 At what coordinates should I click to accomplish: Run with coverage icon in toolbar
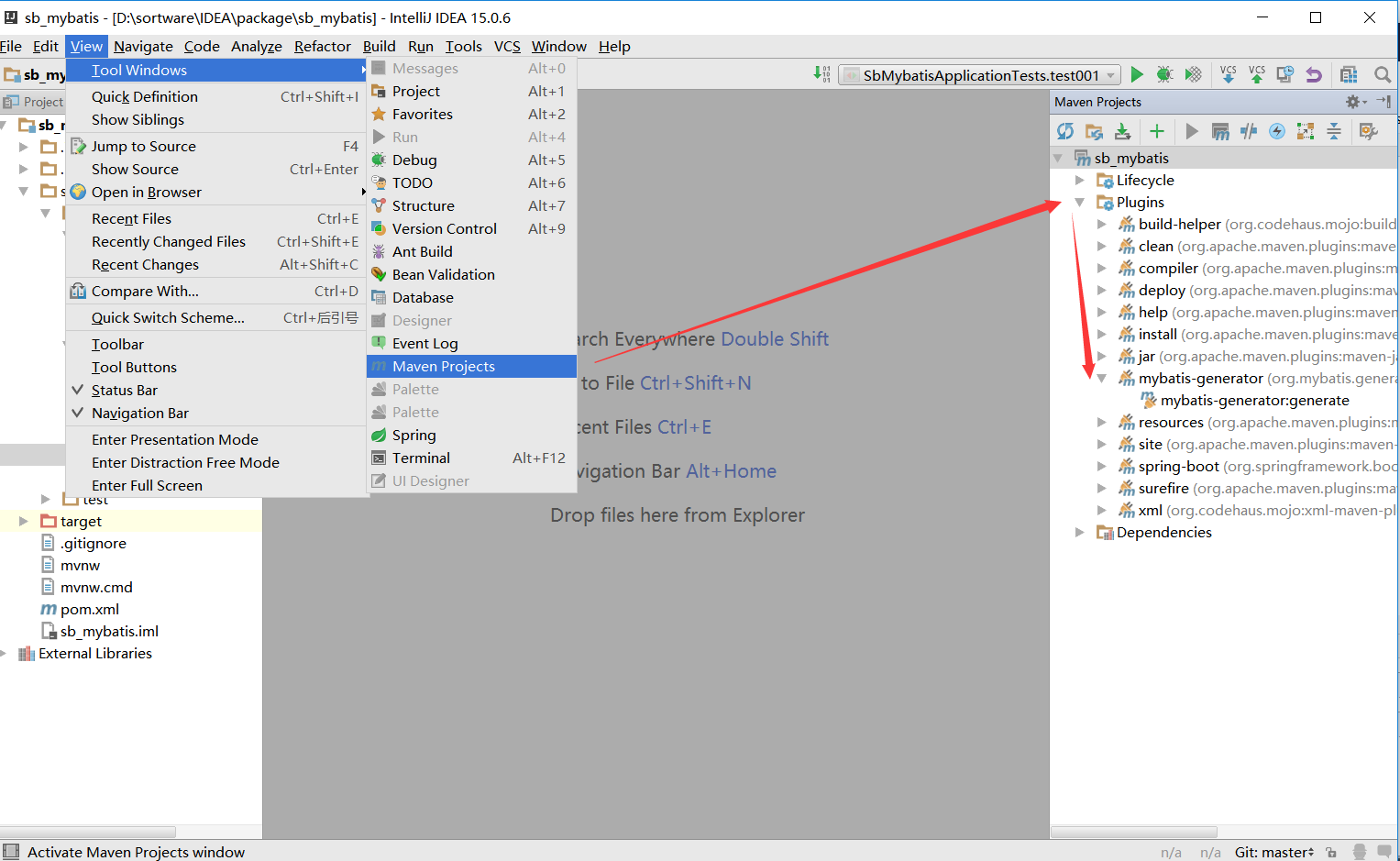(x=1193, y=74)
